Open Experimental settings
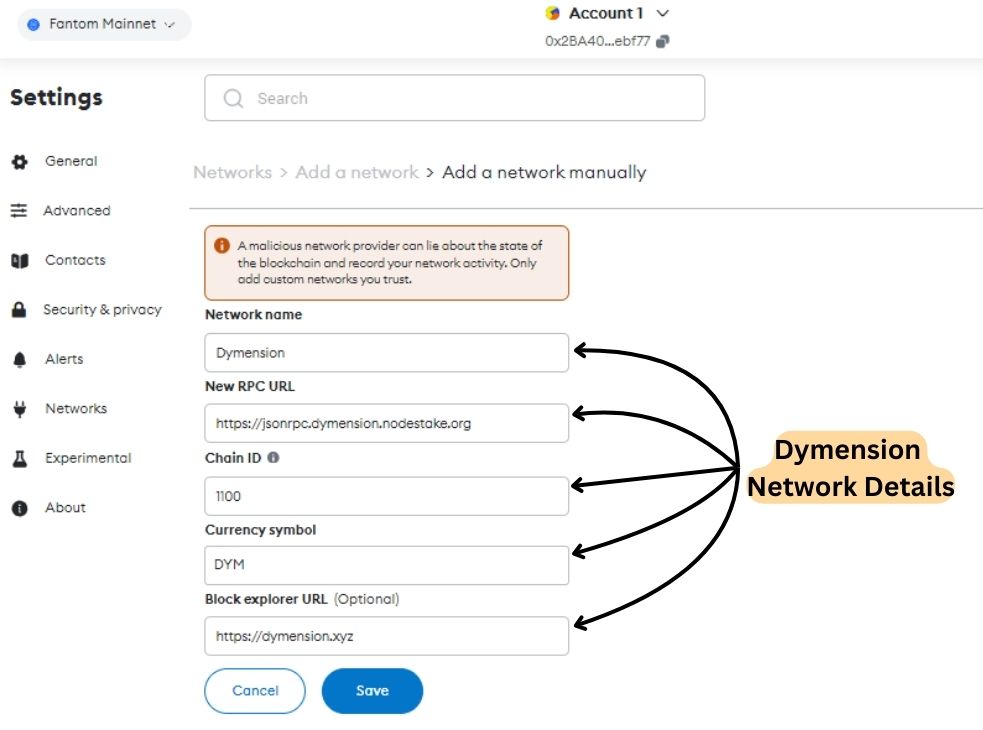Image resolution: width=983 pixels, height=730 pixels. pyautogui.click(x=88, y=458)
